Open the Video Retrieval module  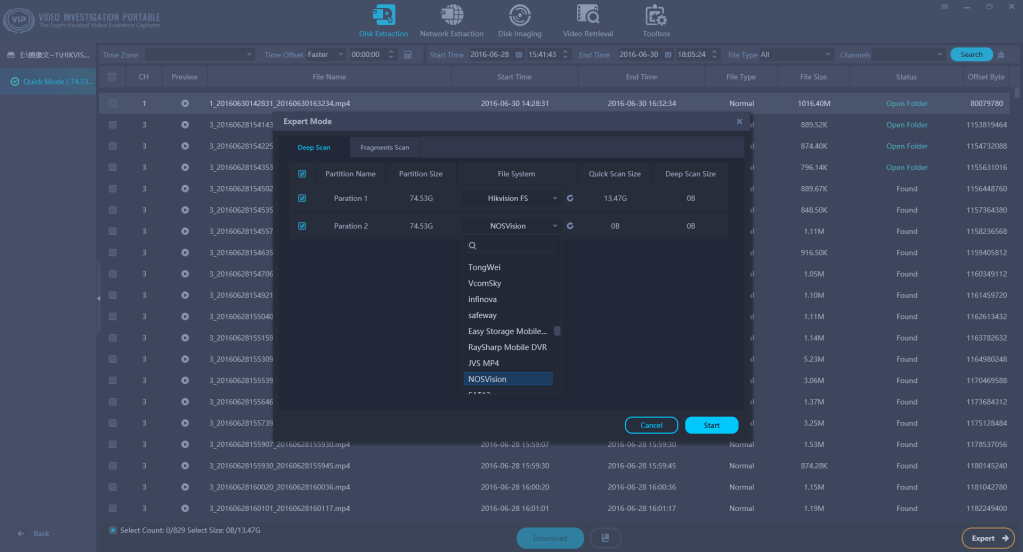click(x=588, y=21)
